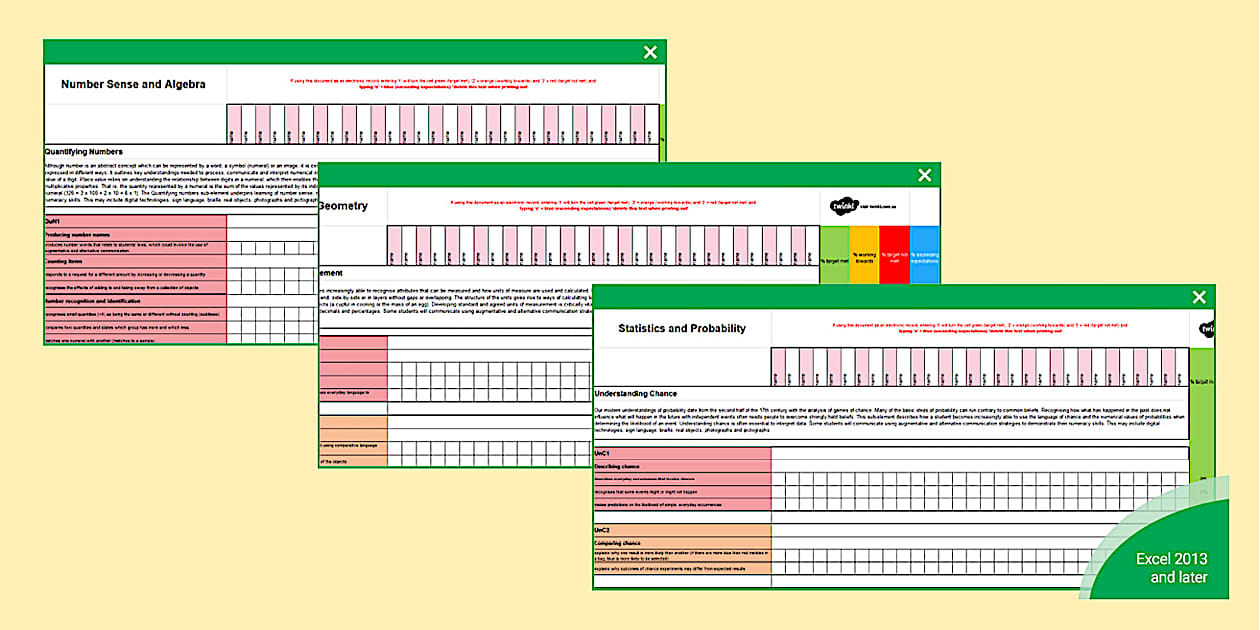1260x630 pixels.
Task: Select the orange 'Comparing chance' row
Action: click(681, 543)
